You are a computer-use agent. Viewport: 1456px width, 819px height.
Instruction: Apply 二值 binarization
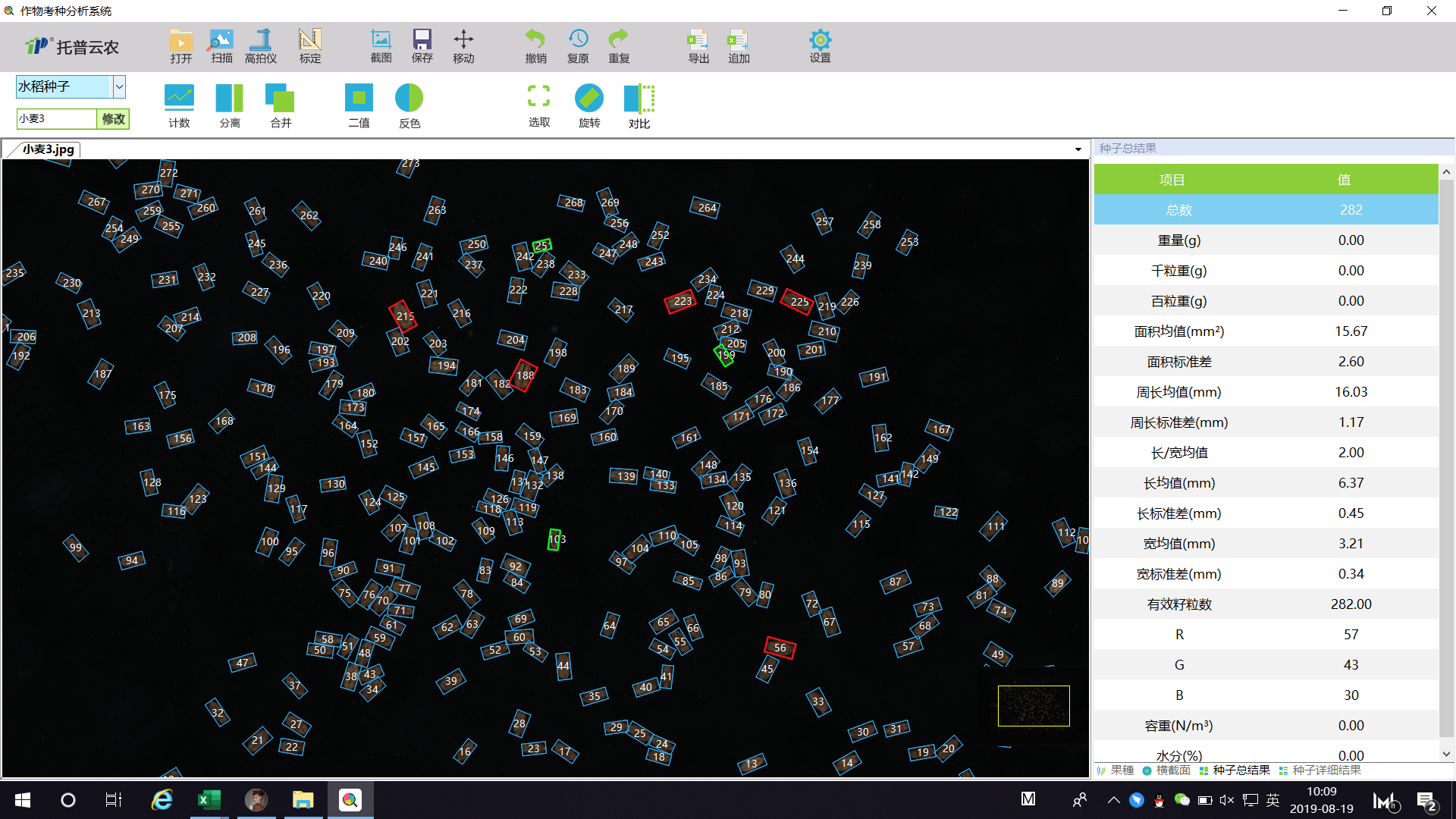point(359,106)
